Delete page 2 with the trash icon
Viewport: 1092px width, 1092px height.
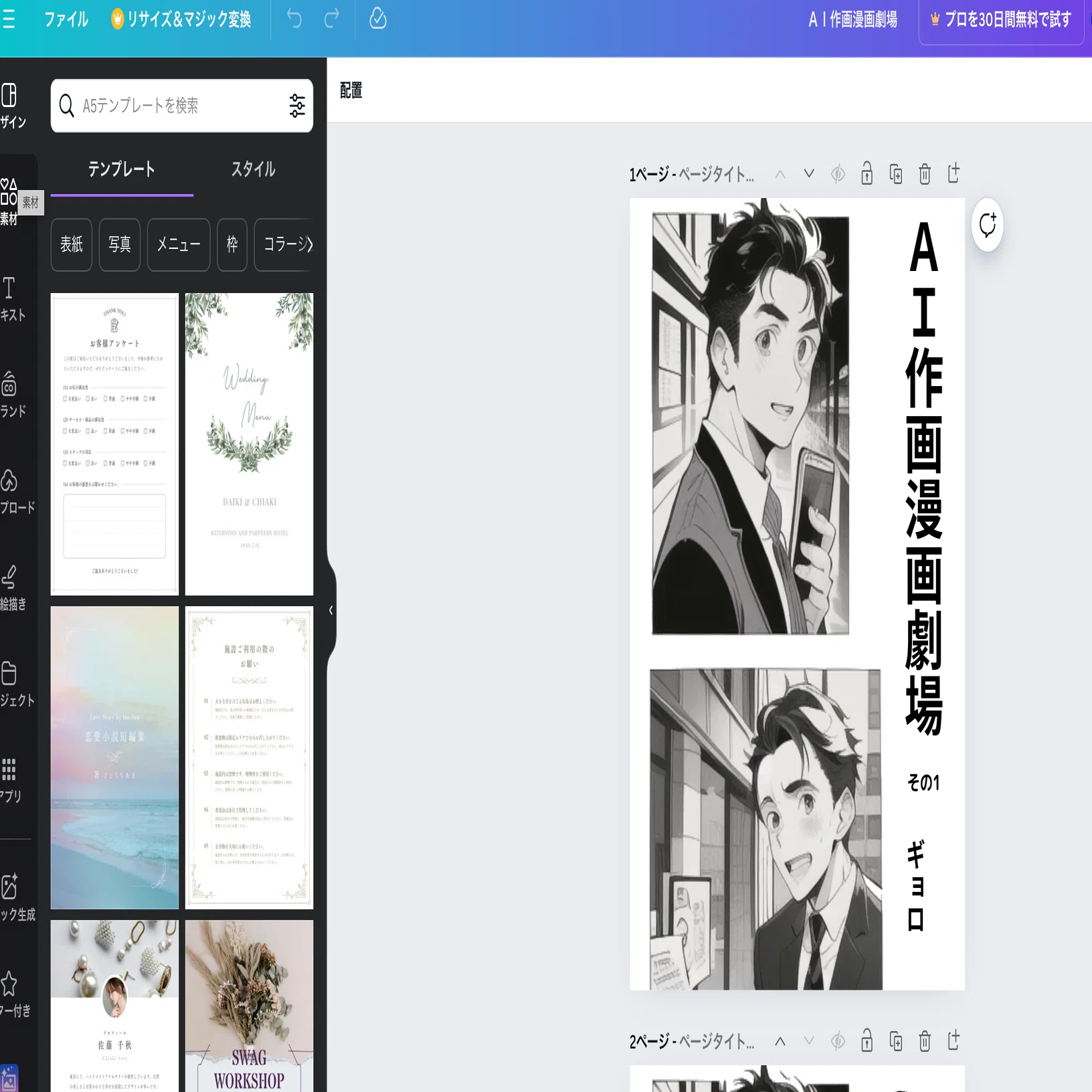coord(925,1041)
